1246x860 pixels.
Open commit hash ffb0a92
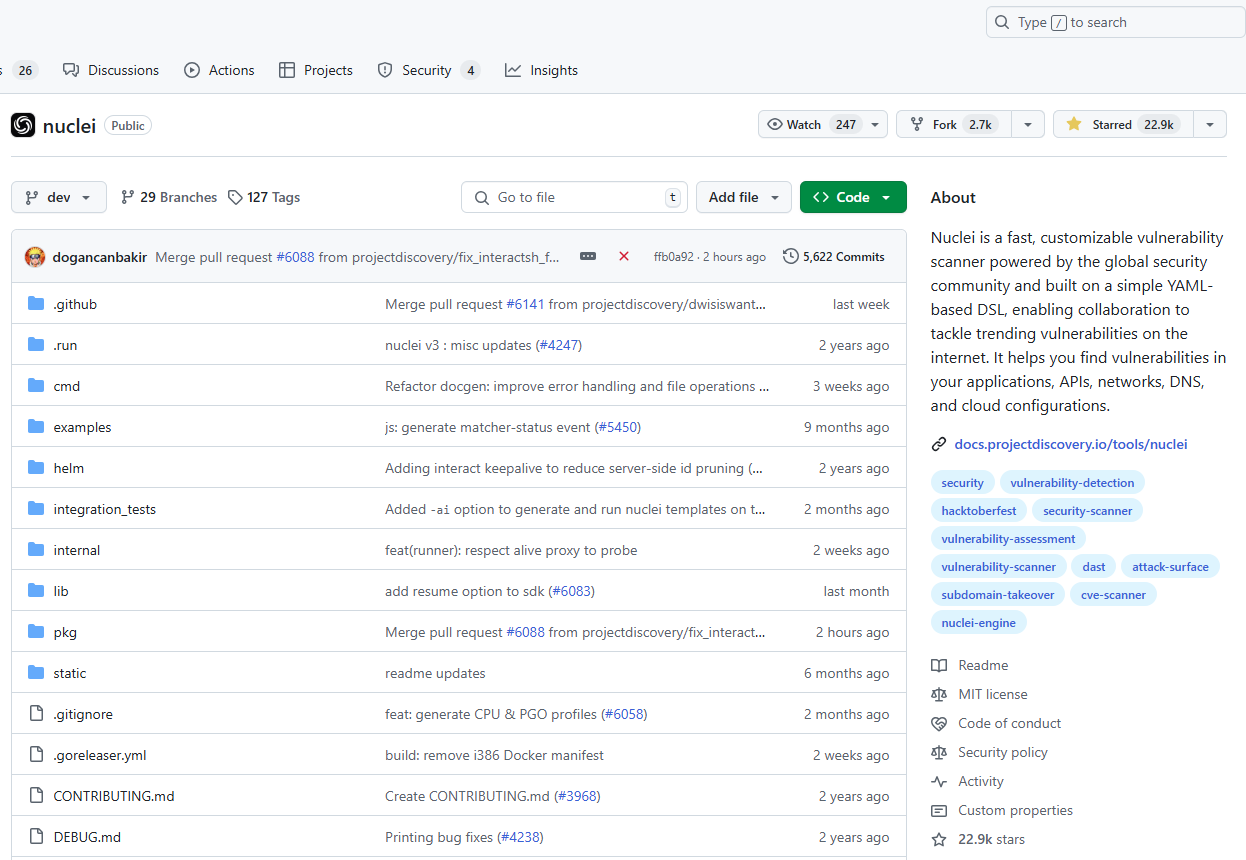point(673,257)
